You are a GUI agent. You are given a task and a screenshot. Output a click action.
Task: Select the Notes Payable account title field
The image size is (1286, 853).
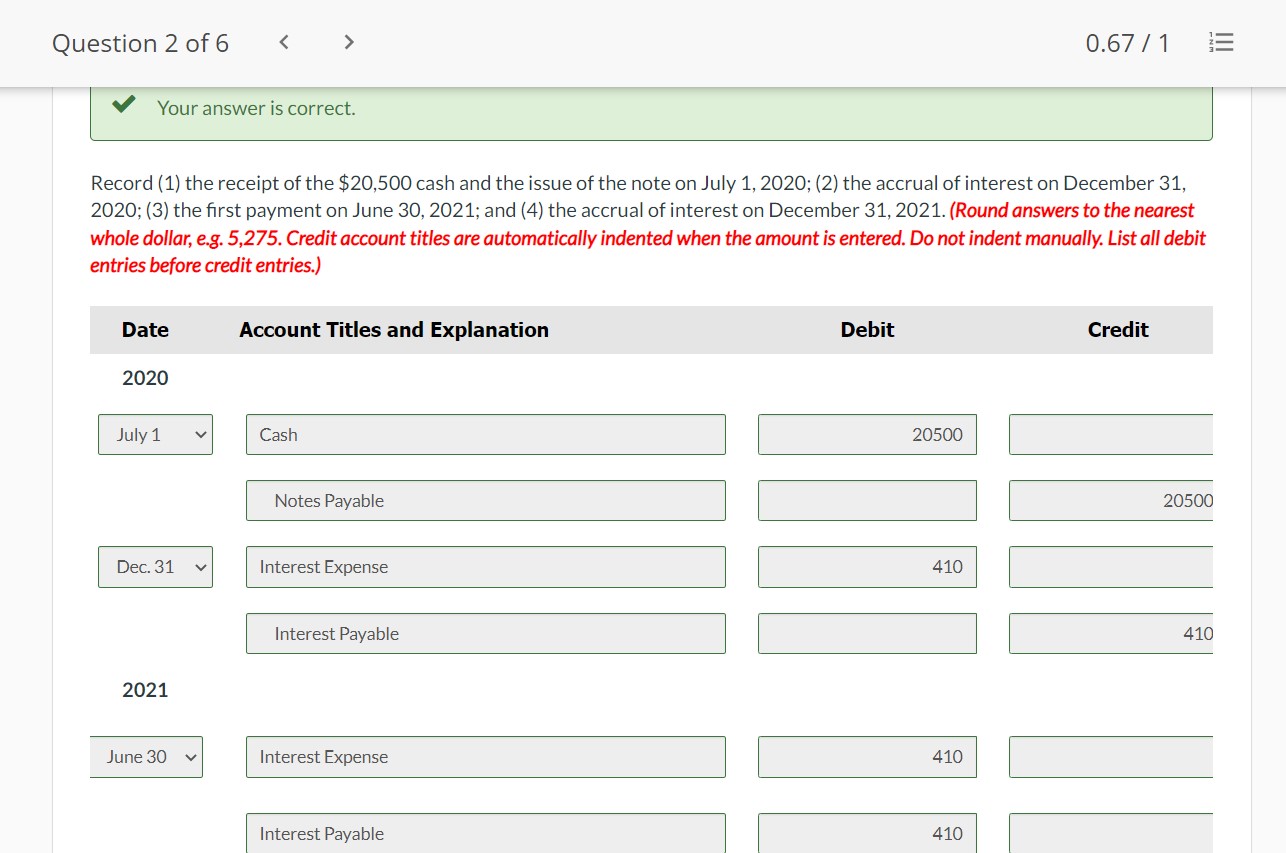click(x=486, y=501)
